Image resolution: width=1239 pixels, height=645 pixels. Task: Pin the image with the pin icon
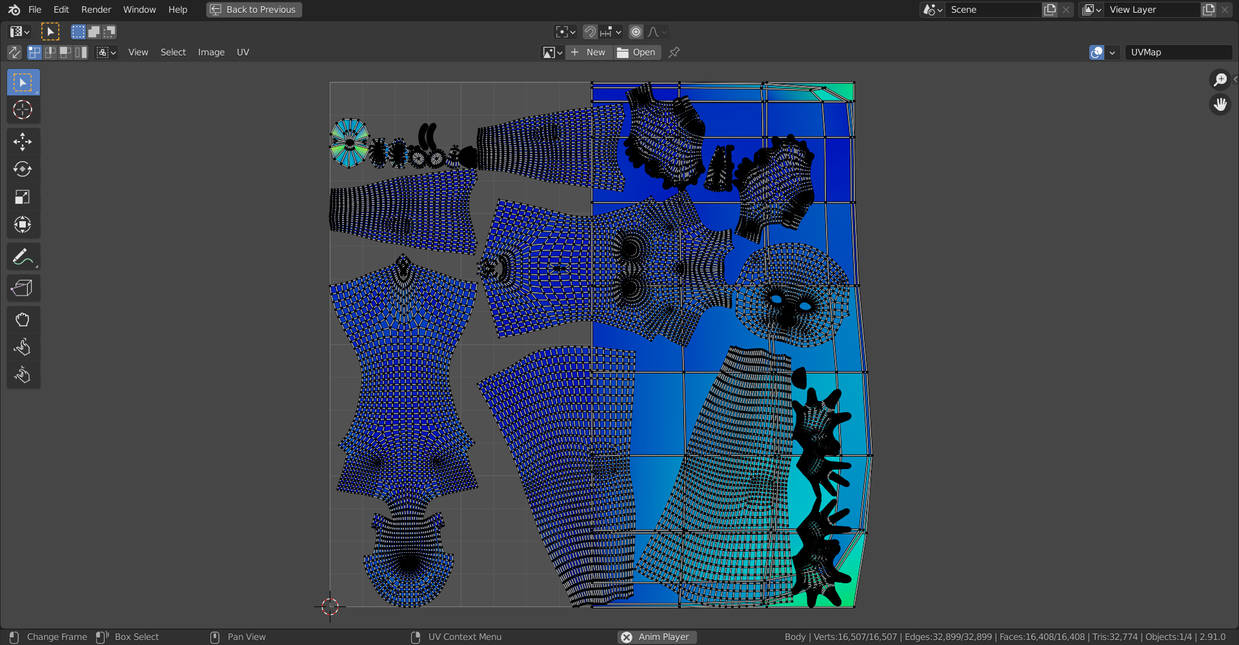pyautogui.click(x=674, y=52)
